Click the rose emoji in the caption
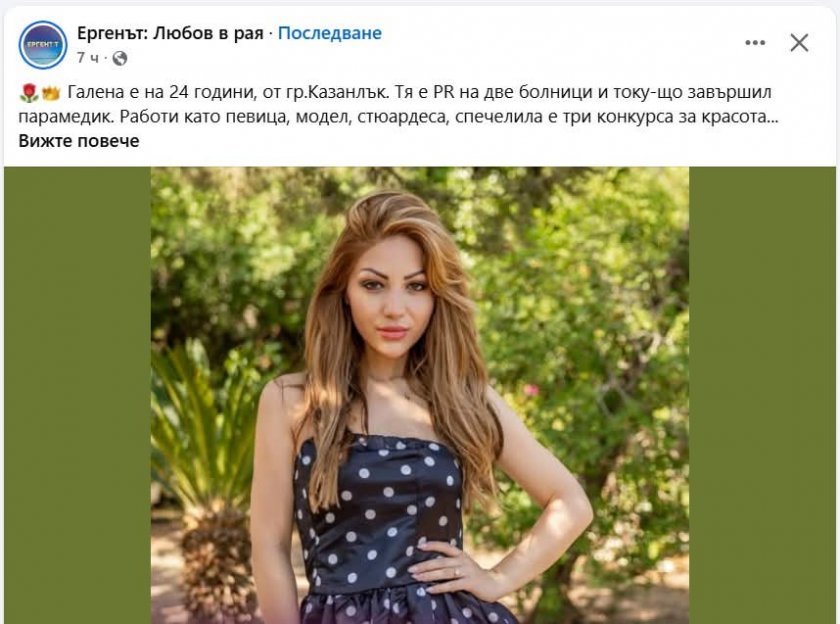This screenshot has width=840, height=624. [x=28, y=93]
